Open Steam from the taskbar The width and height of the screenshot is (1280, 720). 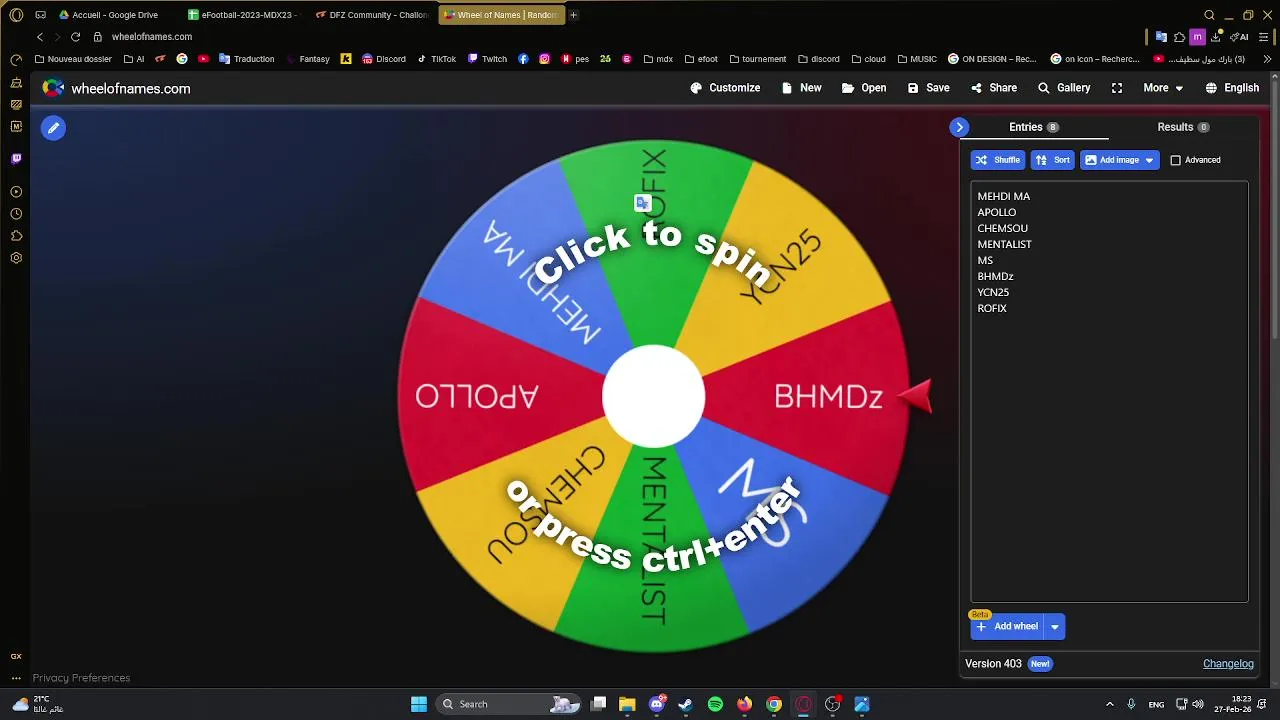686,704
